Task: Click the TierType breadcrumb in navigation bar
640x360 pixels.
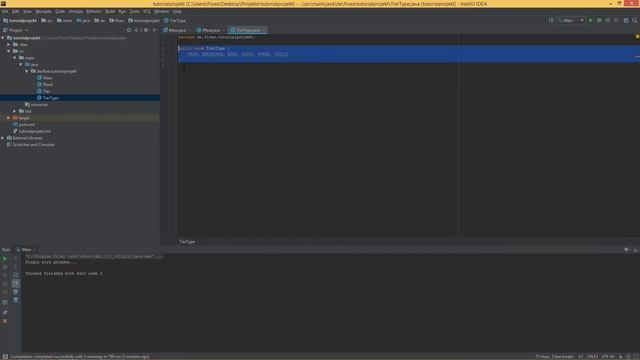Action: pos(175,20)
